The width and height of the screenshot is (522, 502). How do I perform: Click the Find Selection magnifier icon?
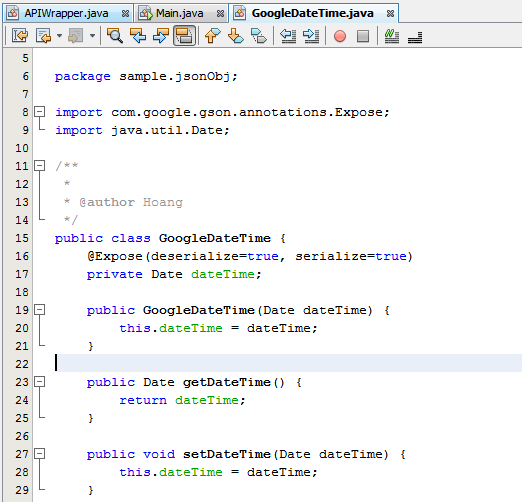tap(115, 35)
